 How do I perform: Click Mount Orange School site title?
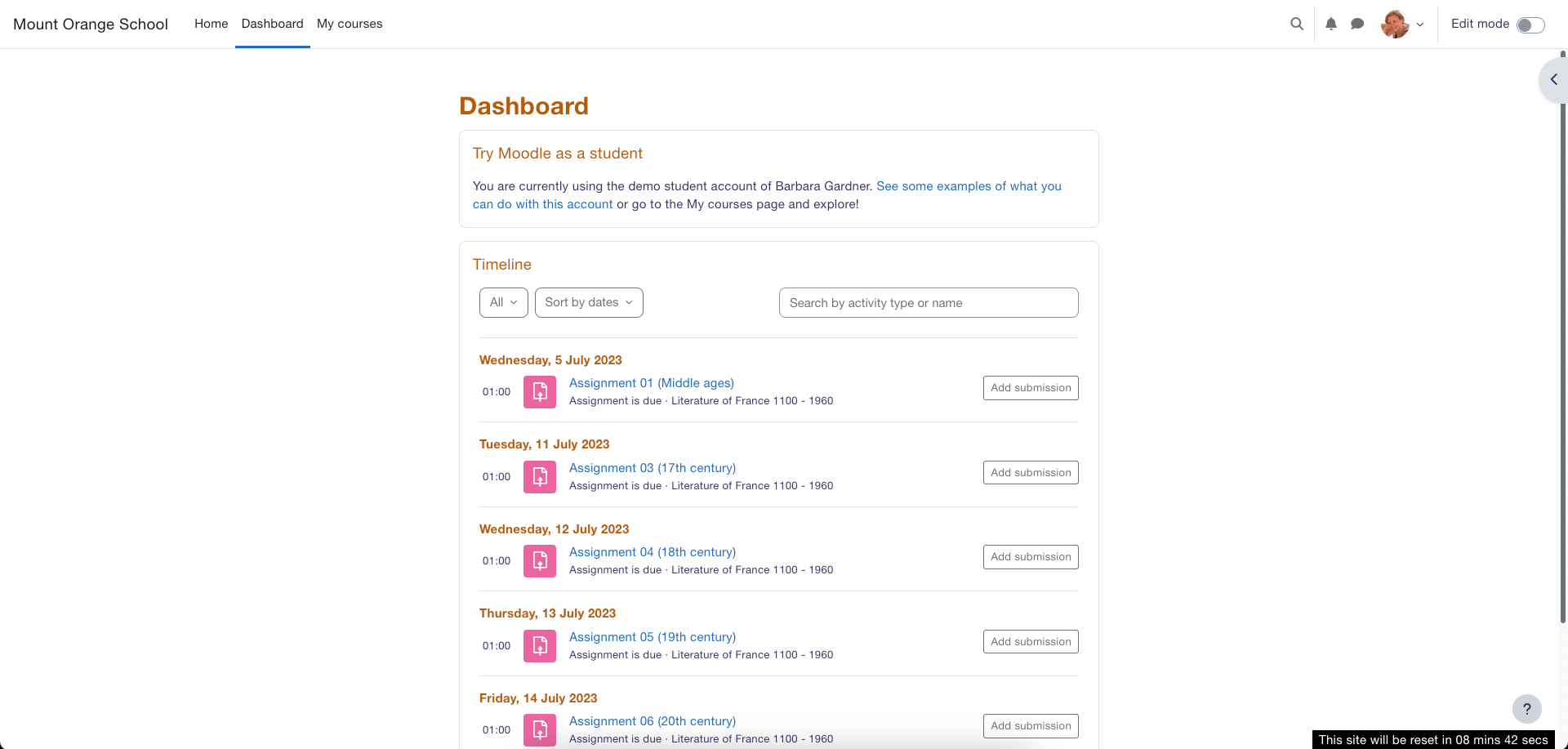click(x=91, y=24)
